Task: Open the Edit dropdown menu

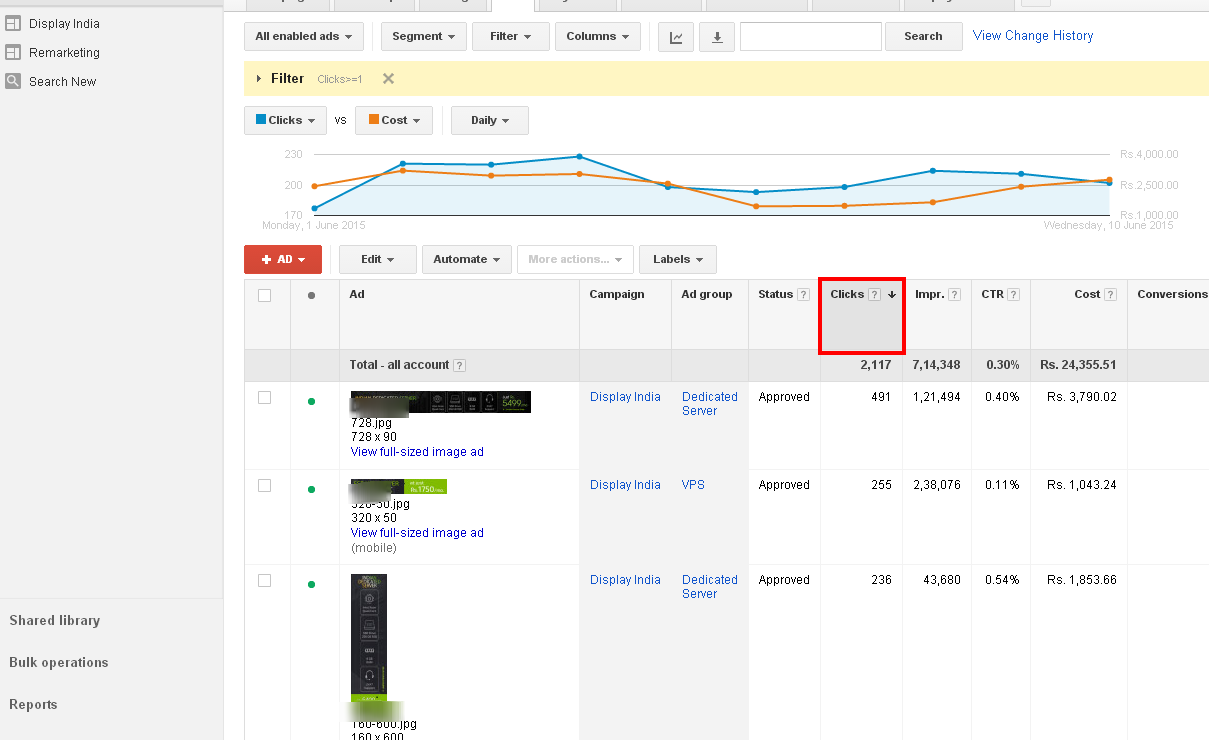Action: click(377, 259)
